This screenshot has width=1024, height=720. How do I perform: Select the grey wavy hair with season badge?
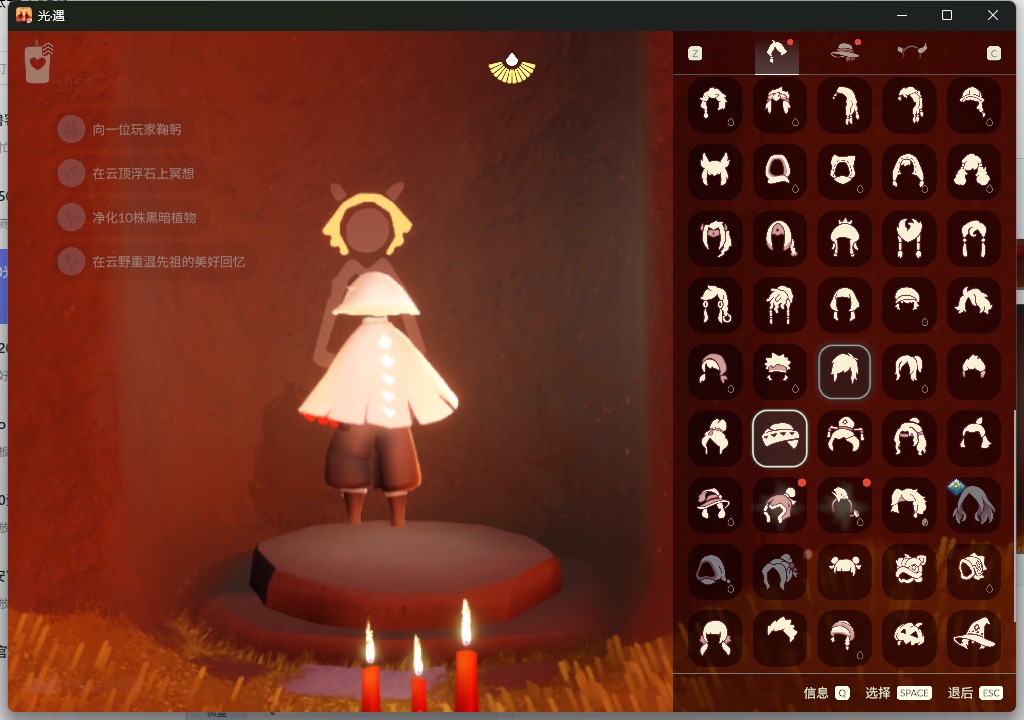[x=974, y=505]
